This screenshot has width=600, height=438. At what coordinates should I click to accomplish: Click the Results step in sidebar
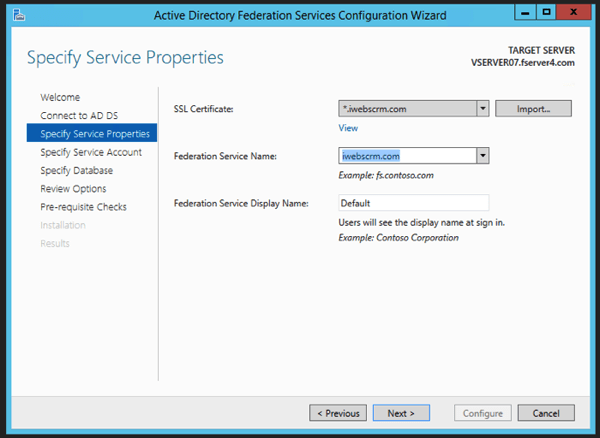(x=55, y=243)
